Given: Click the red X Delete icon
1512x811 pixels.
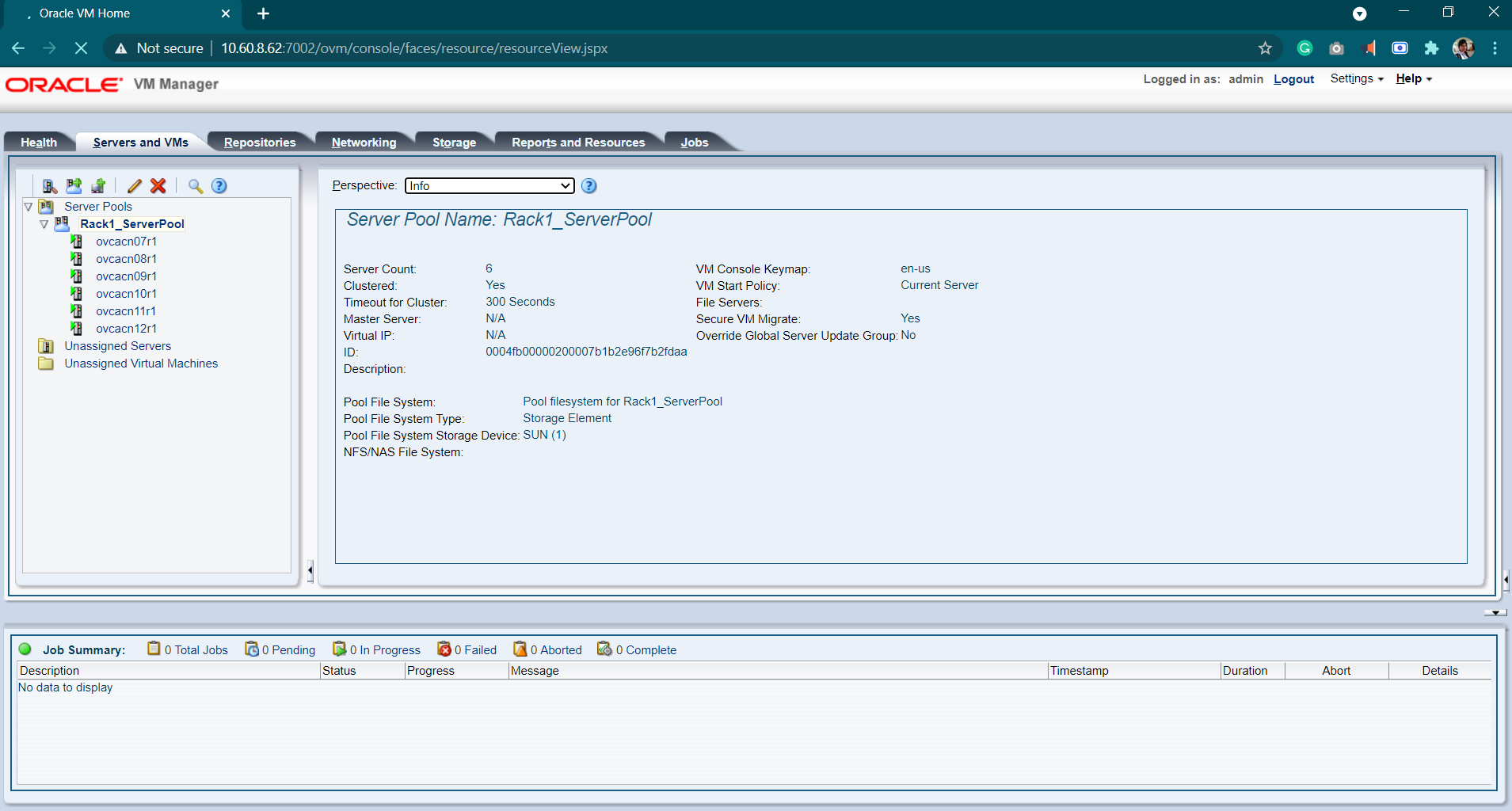Looking at the screenshot, I should (158, 186).
